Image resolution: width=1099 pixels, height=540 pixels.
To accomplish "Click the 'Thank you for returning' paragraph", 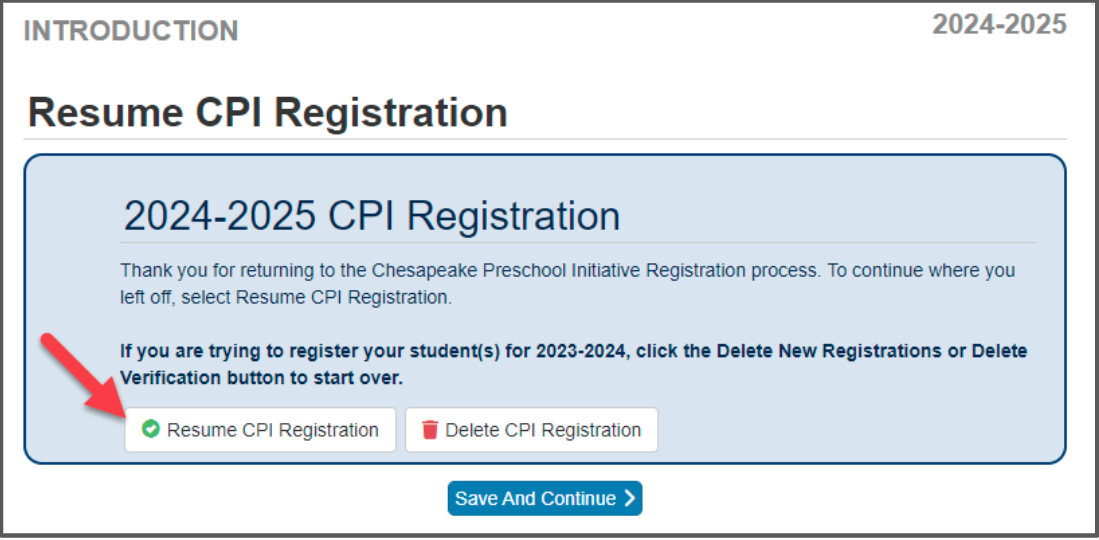I will pos(567,284).
